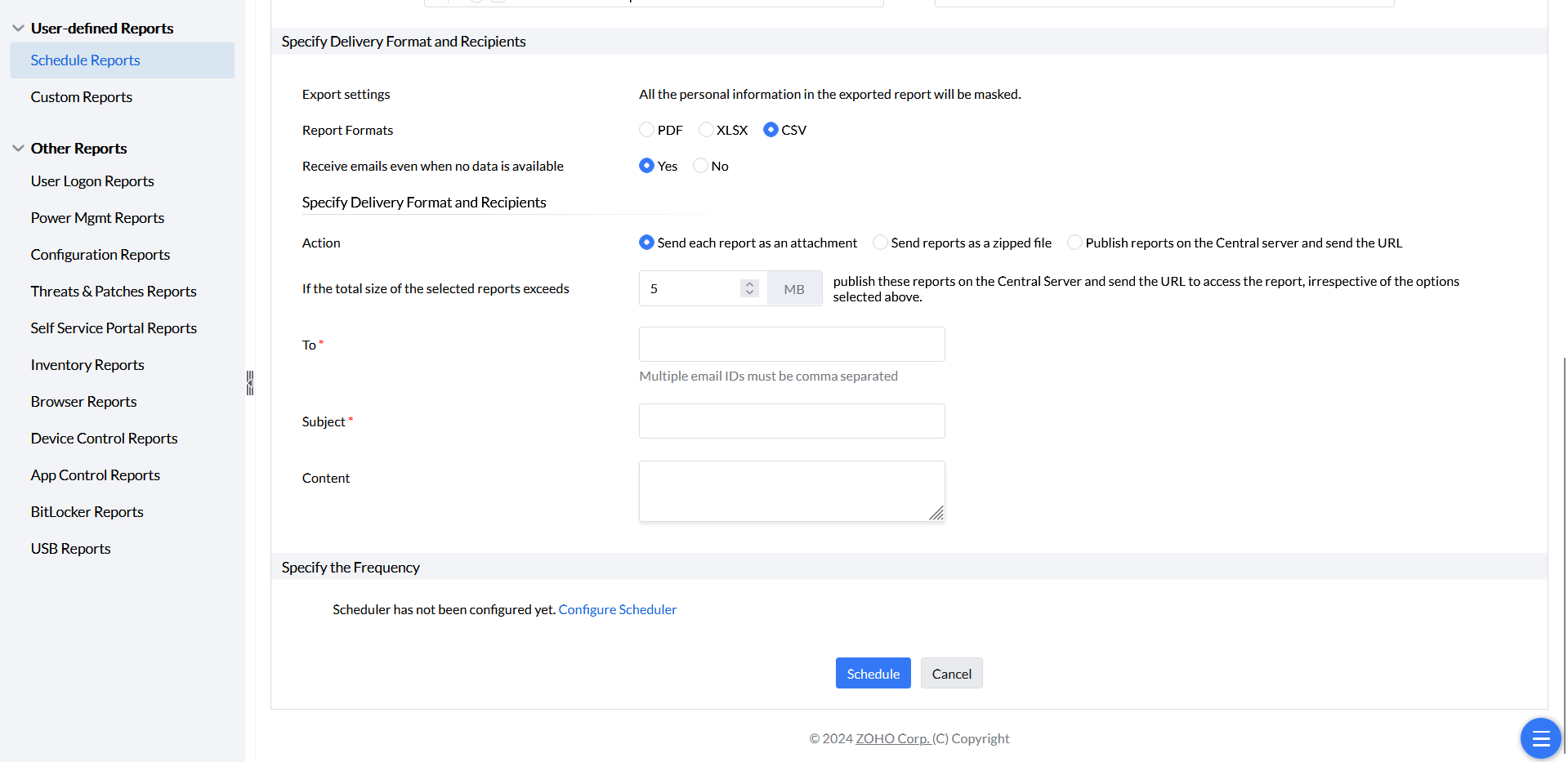Viewport: 1568px width, 762px height.
Task: Open the blue floating menu button
Action: 1540,738
